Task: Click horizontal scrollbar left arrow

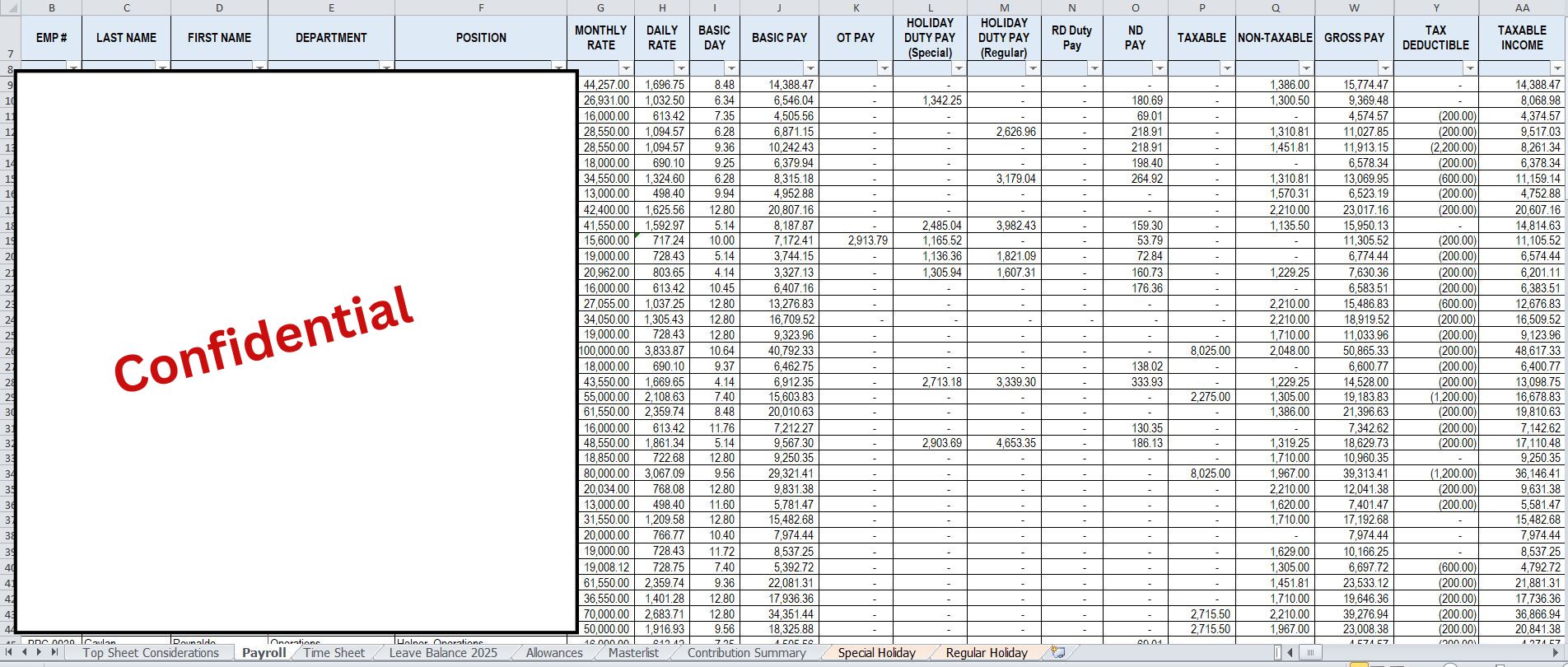Action: [1290, 652]
